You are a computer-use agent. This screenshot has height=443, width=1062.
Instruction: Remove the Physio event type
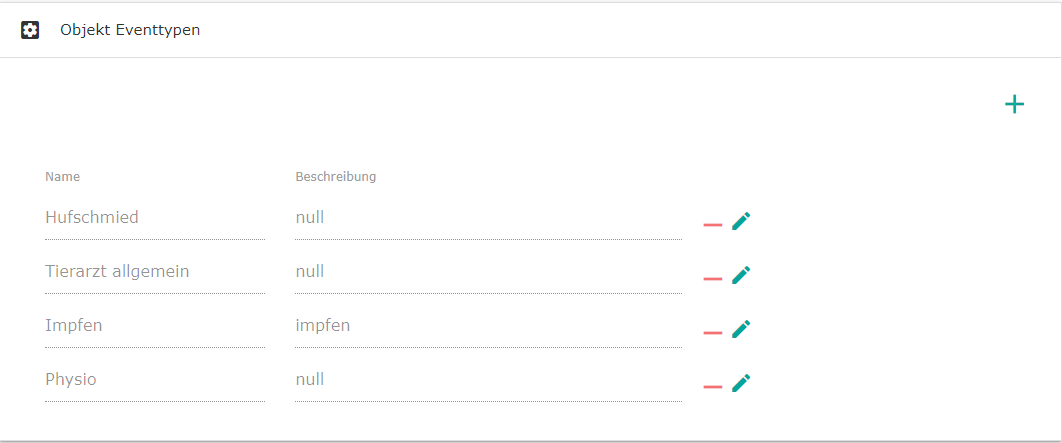[712, 387]
